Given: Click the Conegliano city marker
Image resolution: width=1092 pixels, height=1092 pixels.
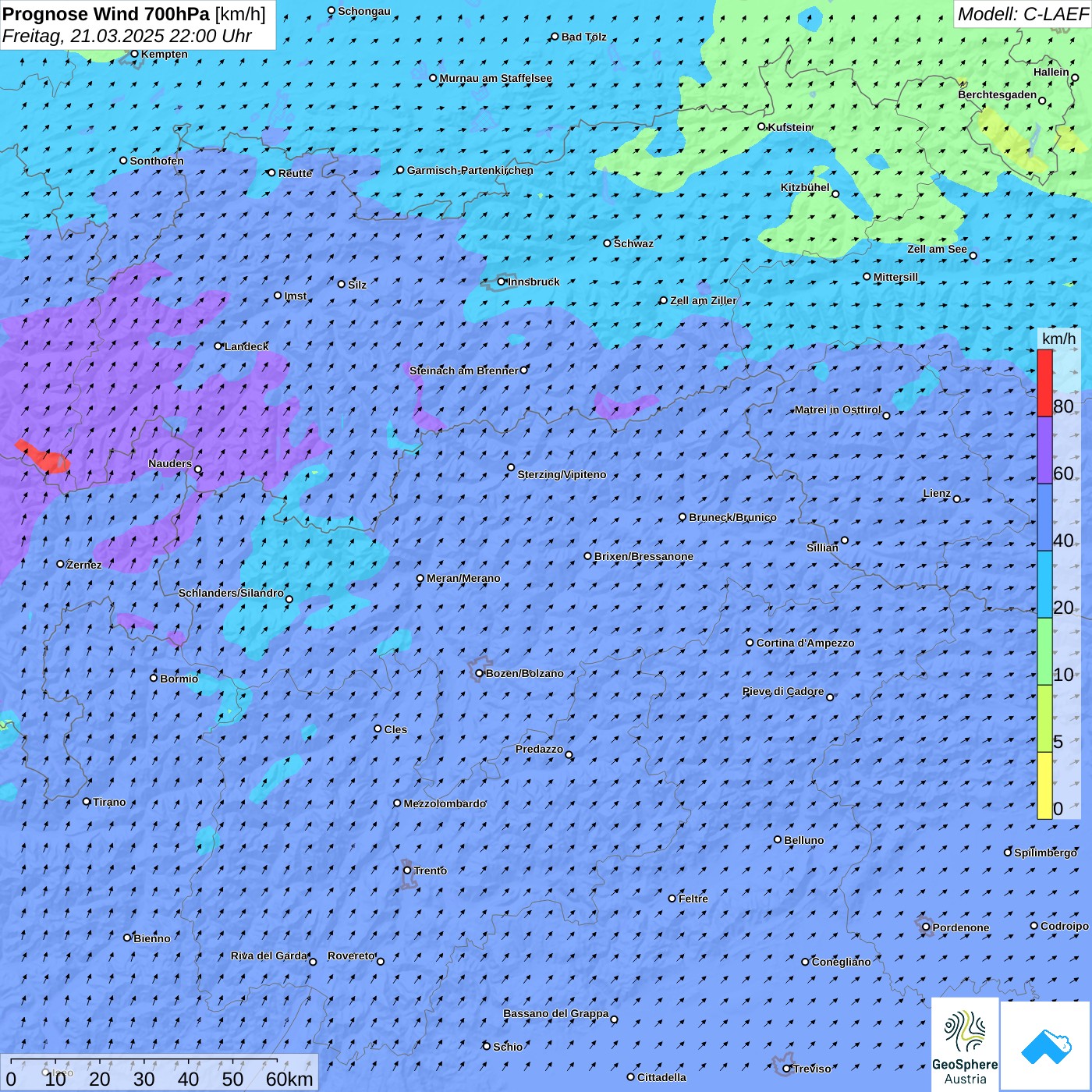Looking at the screenshot, I should [805, 962].
